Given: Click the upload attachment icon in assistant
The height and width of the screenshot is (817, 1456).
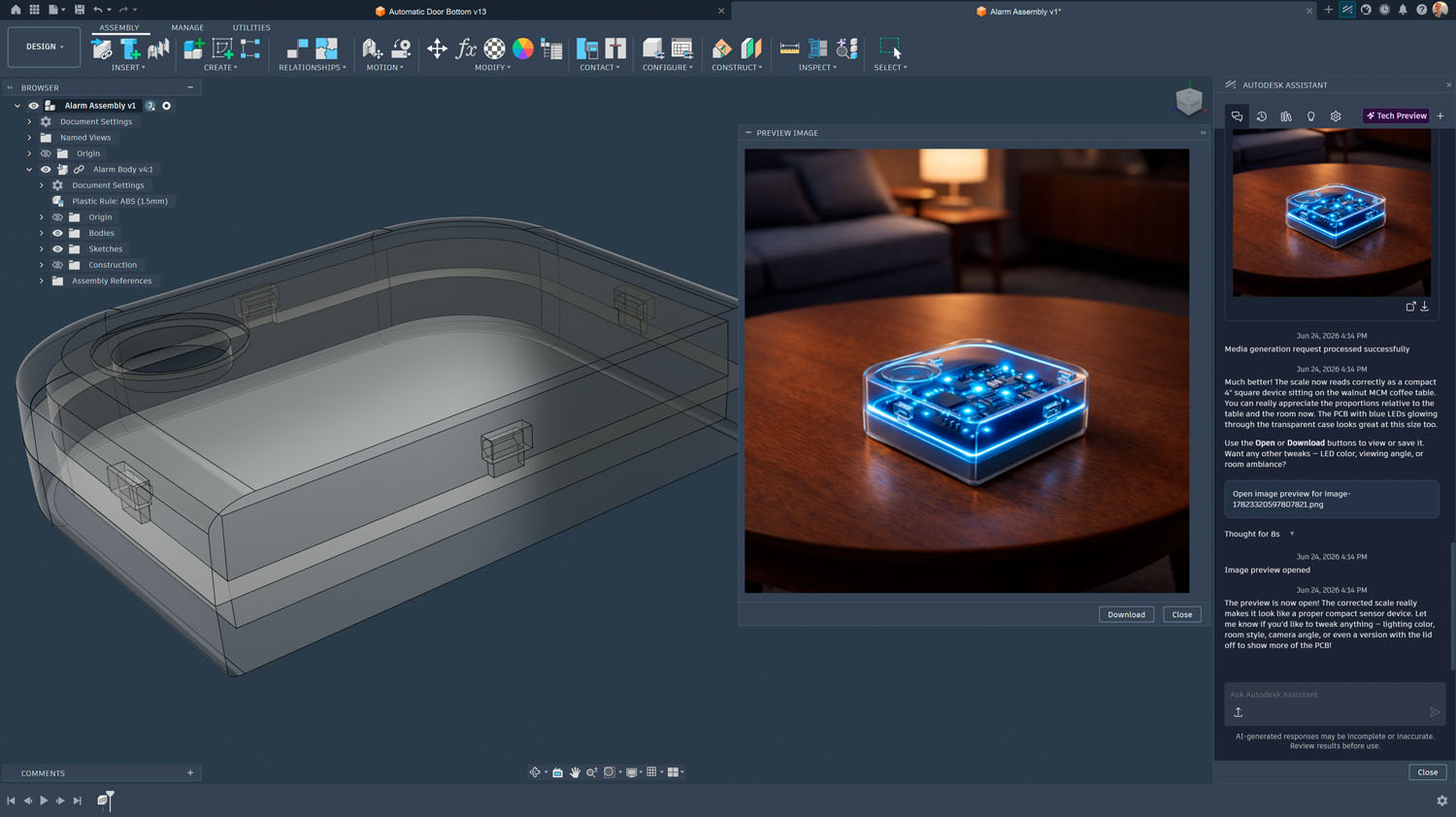Looking at the screenshot, I should click(x=1239, y=712).
